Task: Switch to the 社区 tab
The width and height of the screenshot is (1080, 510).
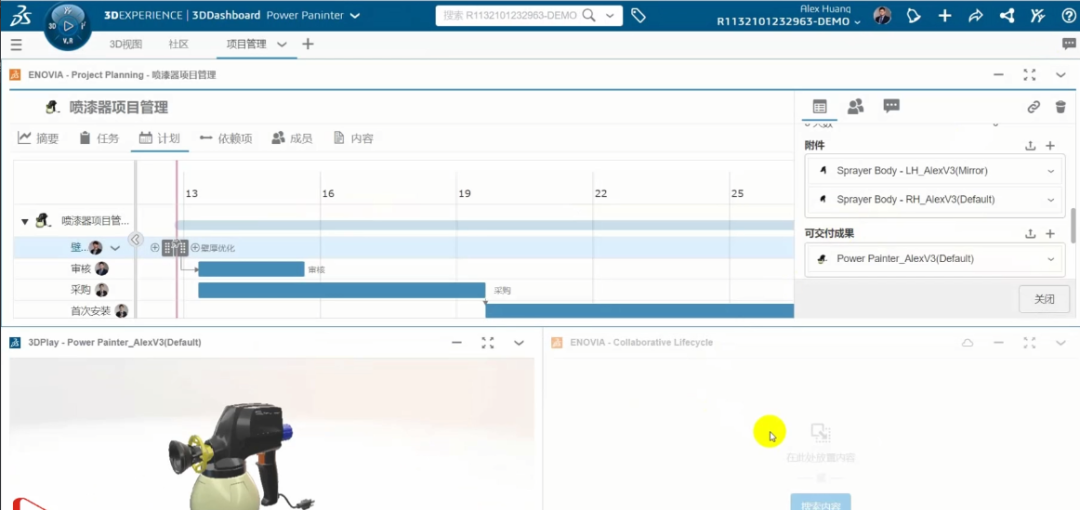Action: tap(178, 44)
